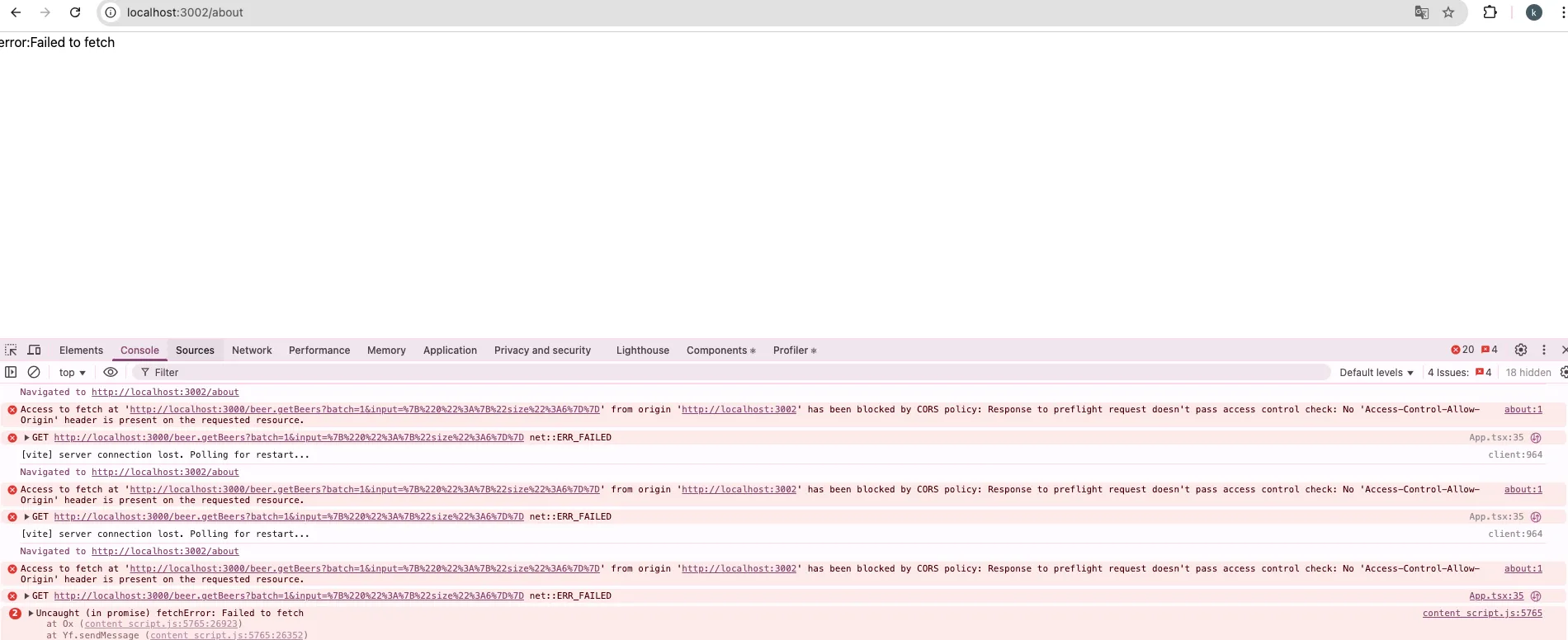Image resolution: width=1568 pixels, height=640 pixels.
Task: Open the Chrome extensions puzzle icon
Action: (x=1490, y=12)
